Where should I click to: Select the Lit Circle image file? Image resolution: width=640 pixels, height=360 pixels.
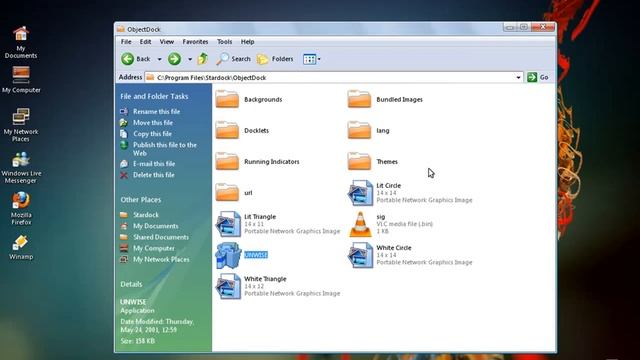click(x=360, y=193)
